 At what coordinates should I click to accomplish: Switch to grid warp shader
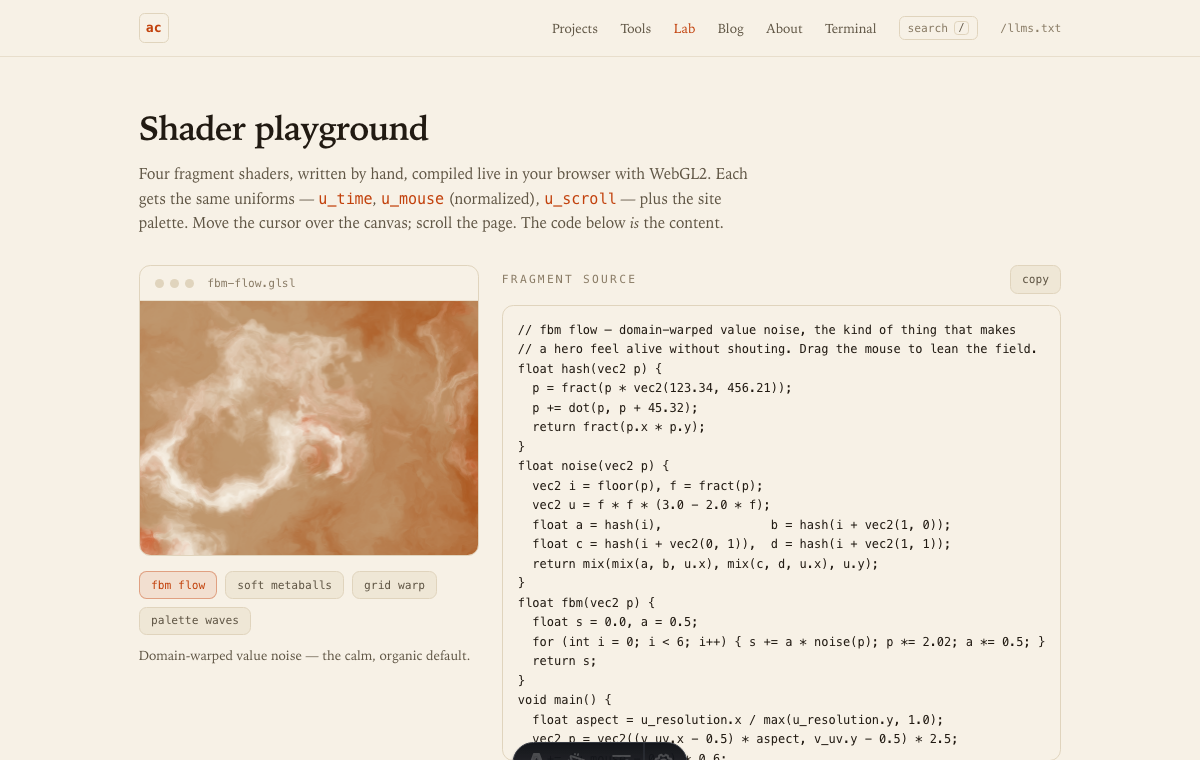[x=394, y=585]
